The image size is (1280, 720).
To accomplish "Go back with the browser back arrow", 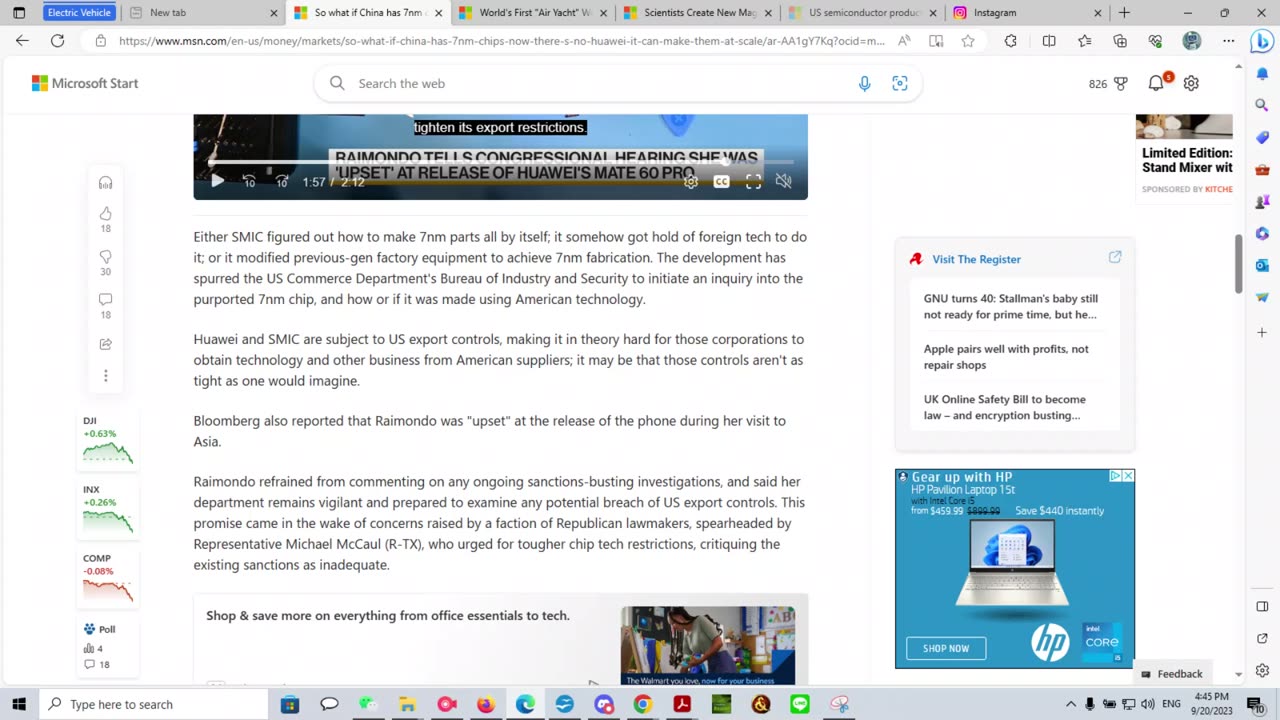I will click(22, 41).
